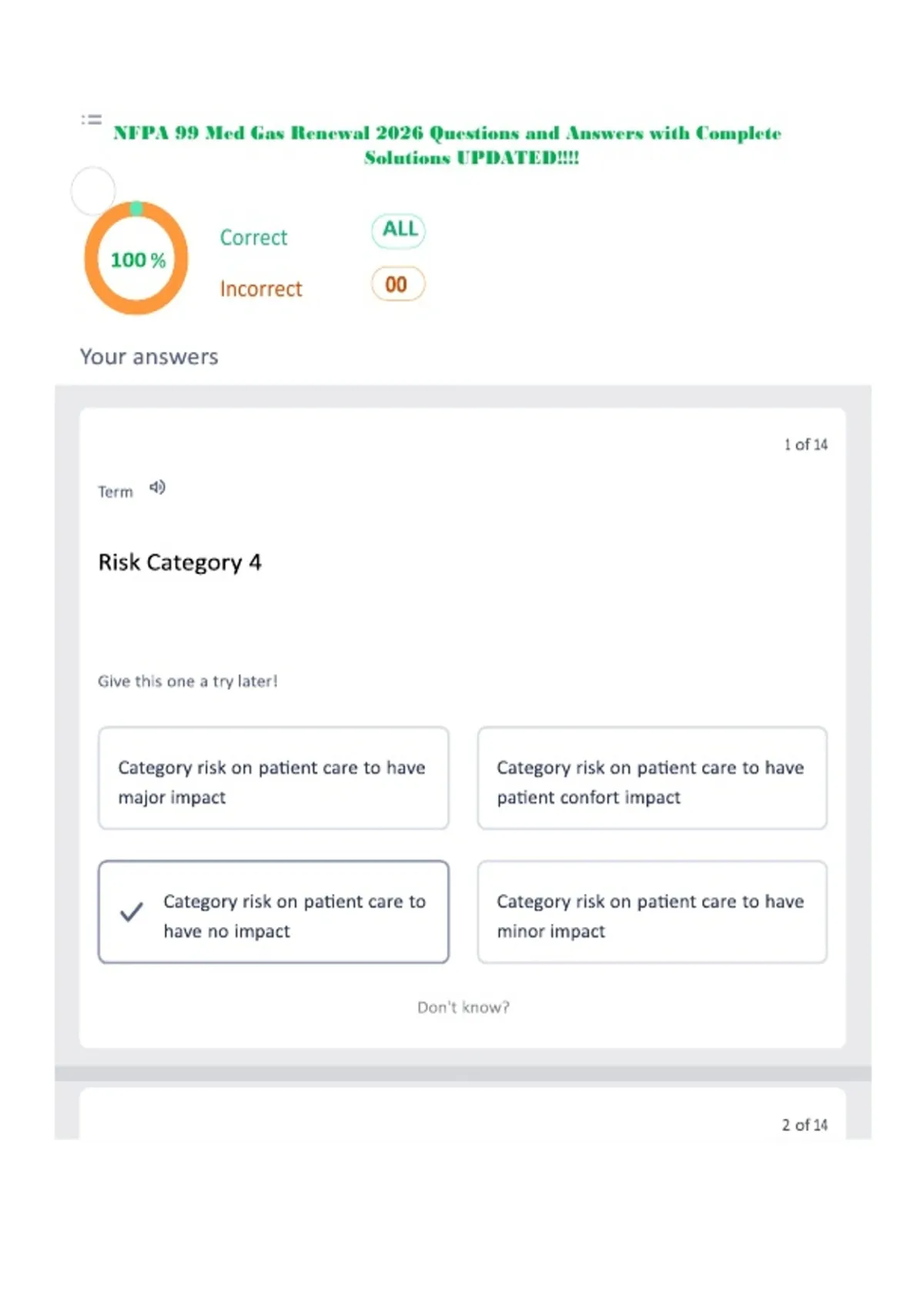Click the '1 of 14' question counter
The width and height of the screenshot is (924, 1309).
point(805,444)
